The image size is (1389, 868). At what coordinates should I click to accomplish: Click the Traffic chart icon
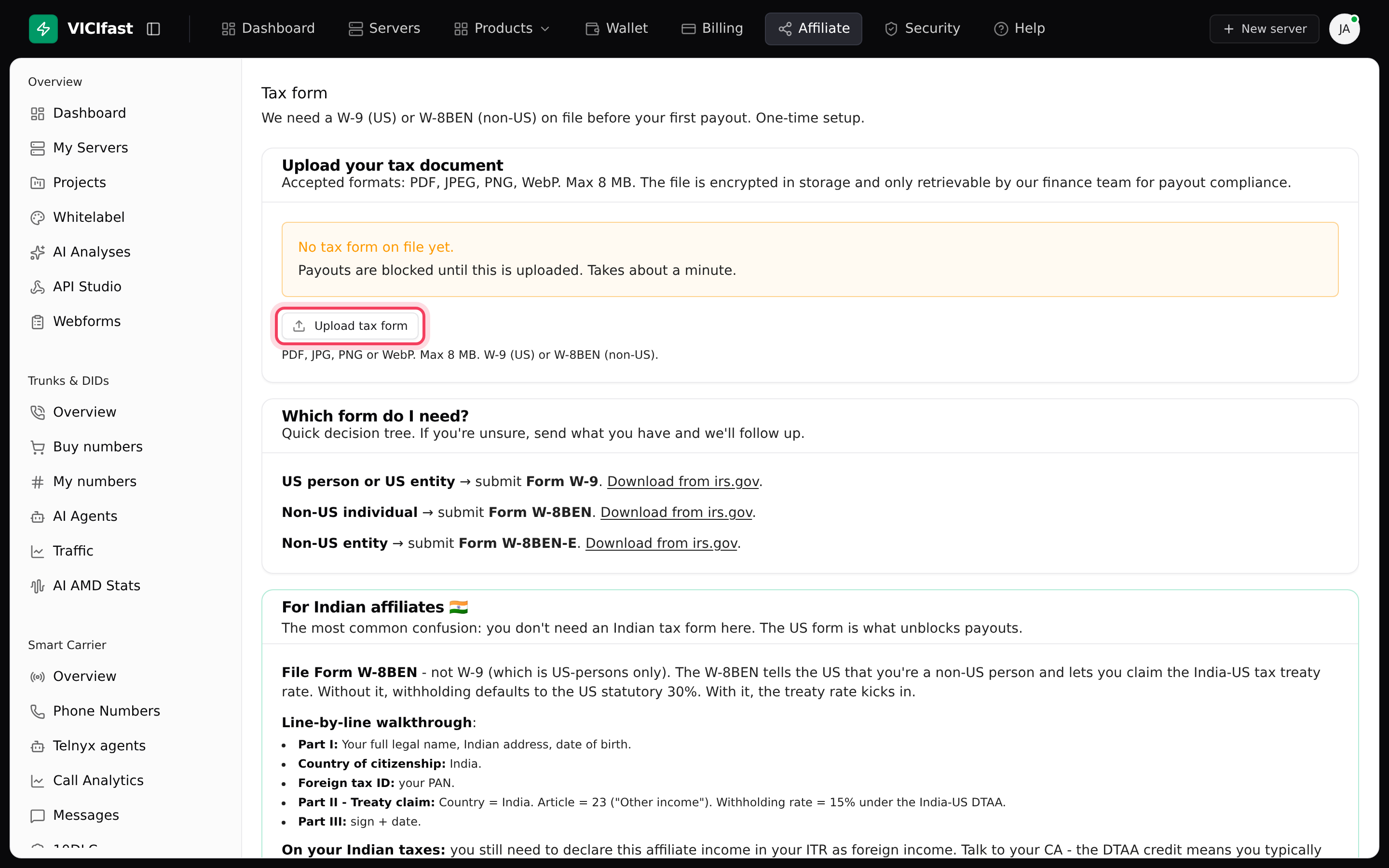tap(37, 552)
